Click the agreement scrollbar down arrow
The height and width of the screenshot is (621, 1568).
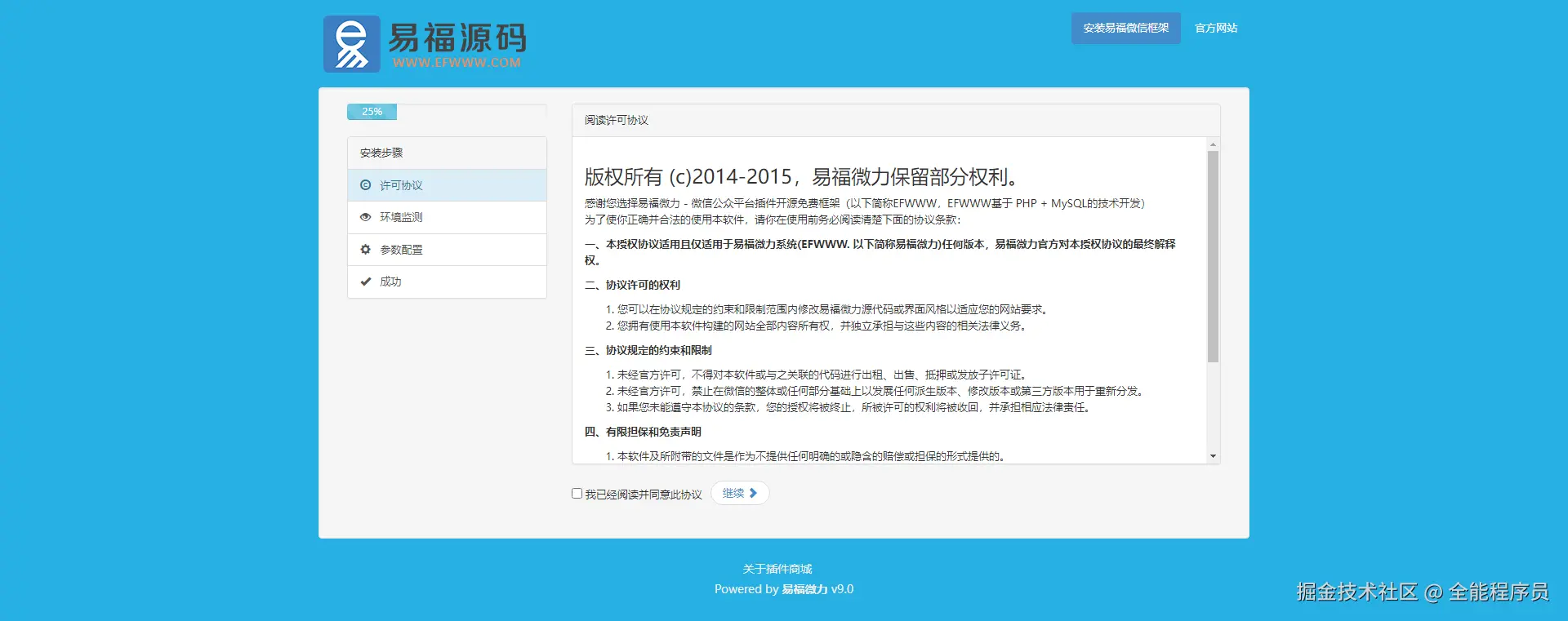click(x=1213, y=456)
